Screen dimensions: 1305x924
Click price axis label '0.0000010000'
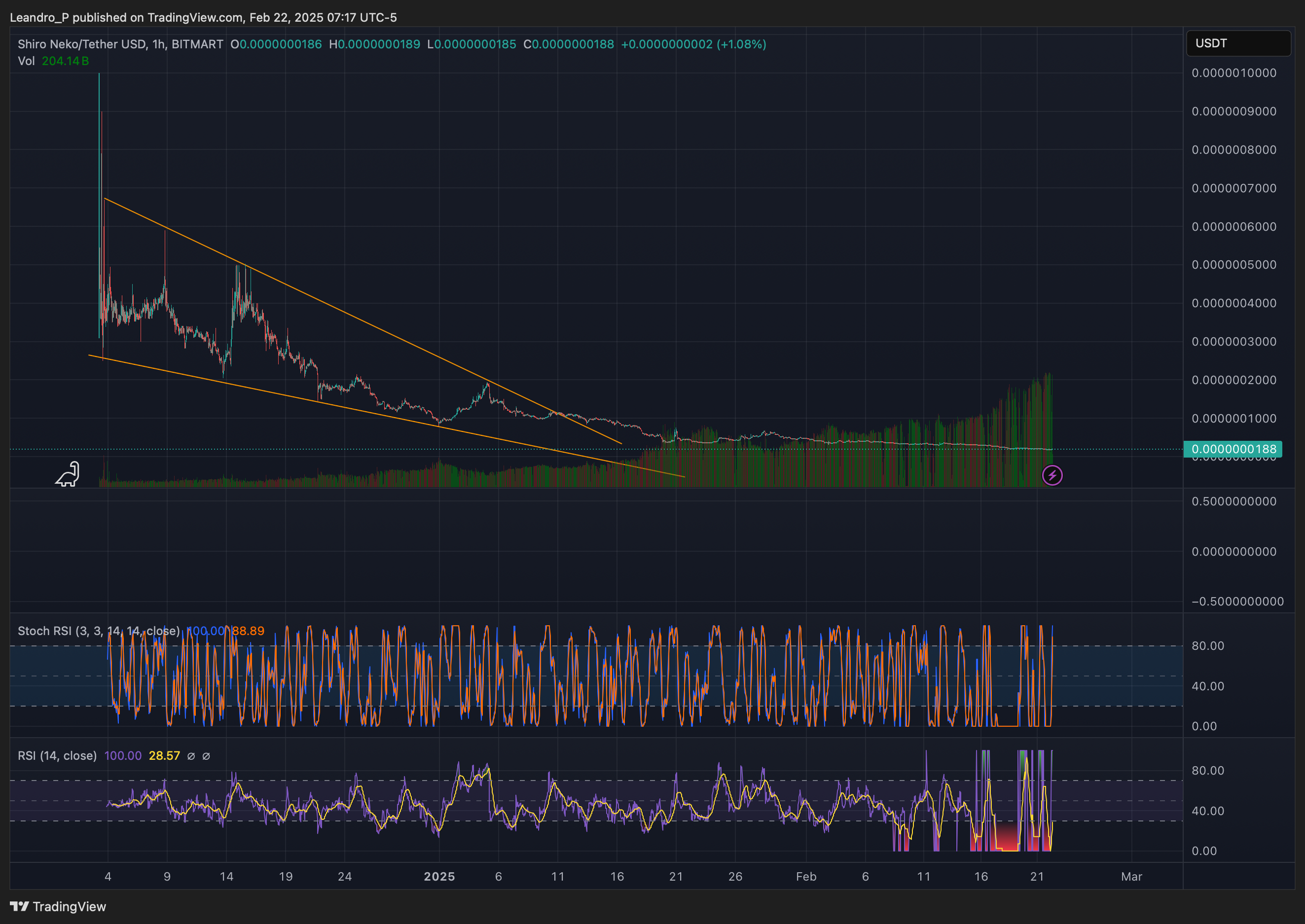point(1234,73)
